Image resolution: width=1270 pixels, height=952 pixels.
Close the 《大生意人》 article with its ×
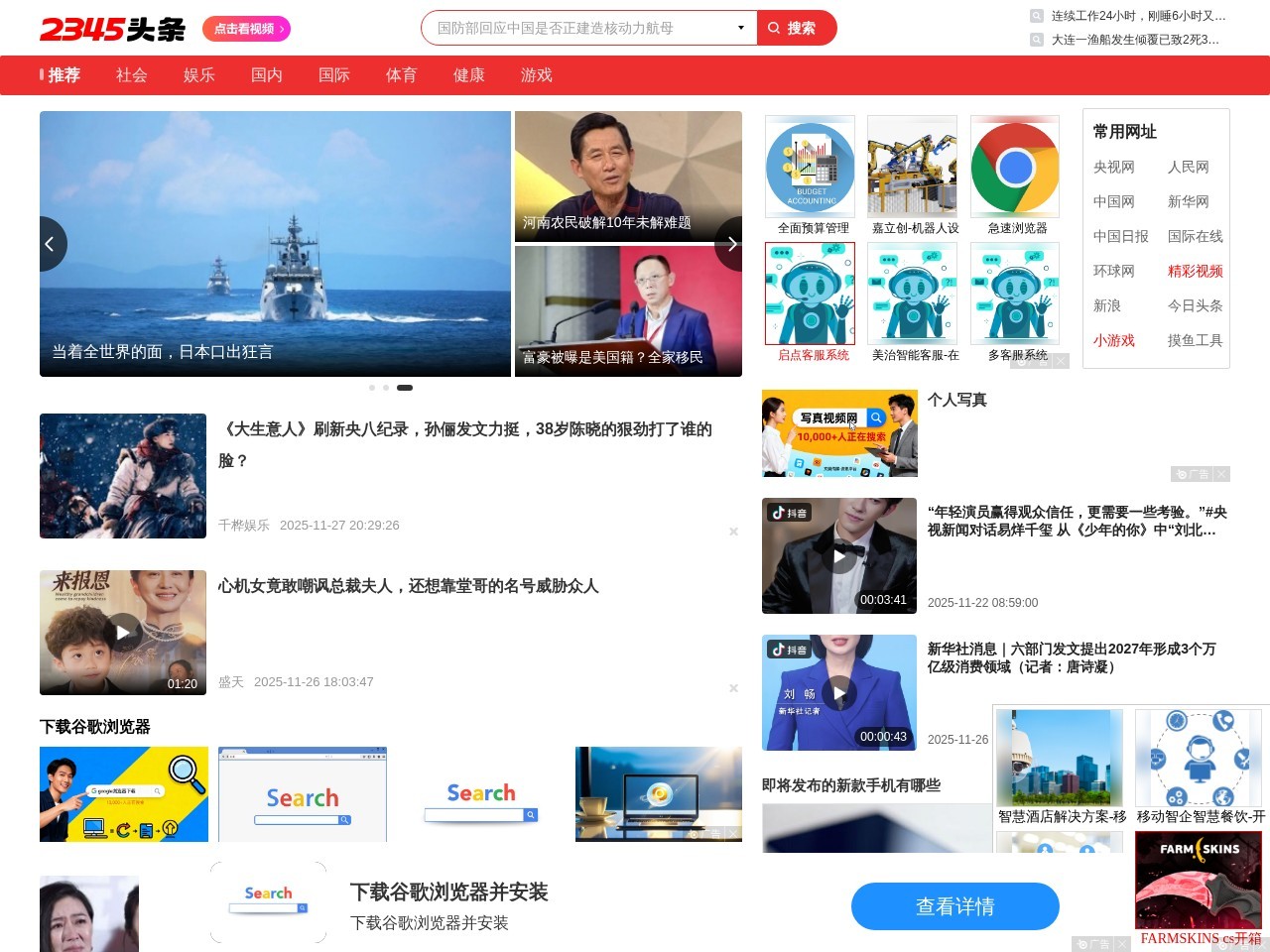click(x=733, y=532)
